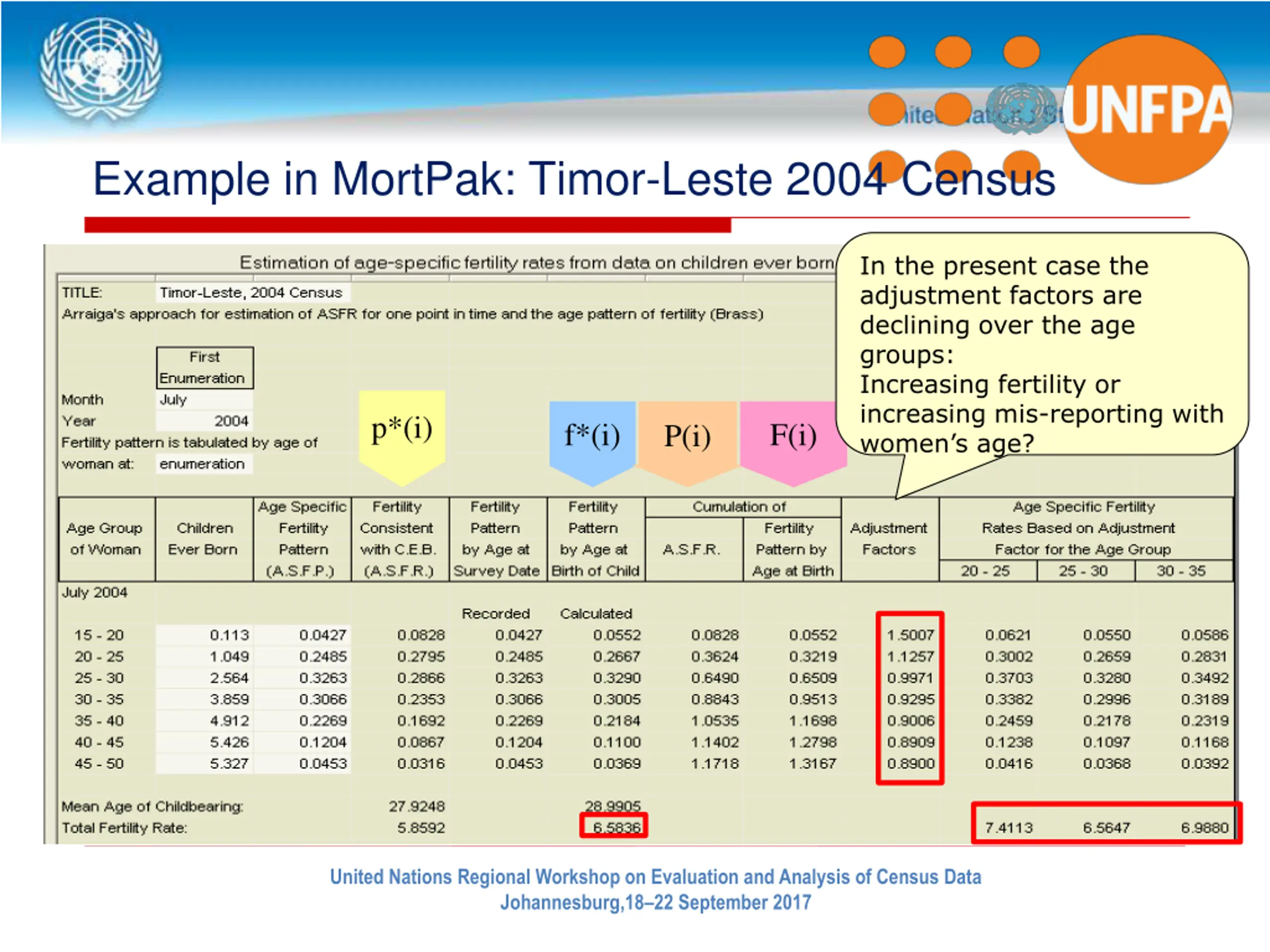Image resolution: width=1270 pixels, height=952 pixels.
Task: Click the '15 - 20' age group row label
Action: [x=99, y=635]
